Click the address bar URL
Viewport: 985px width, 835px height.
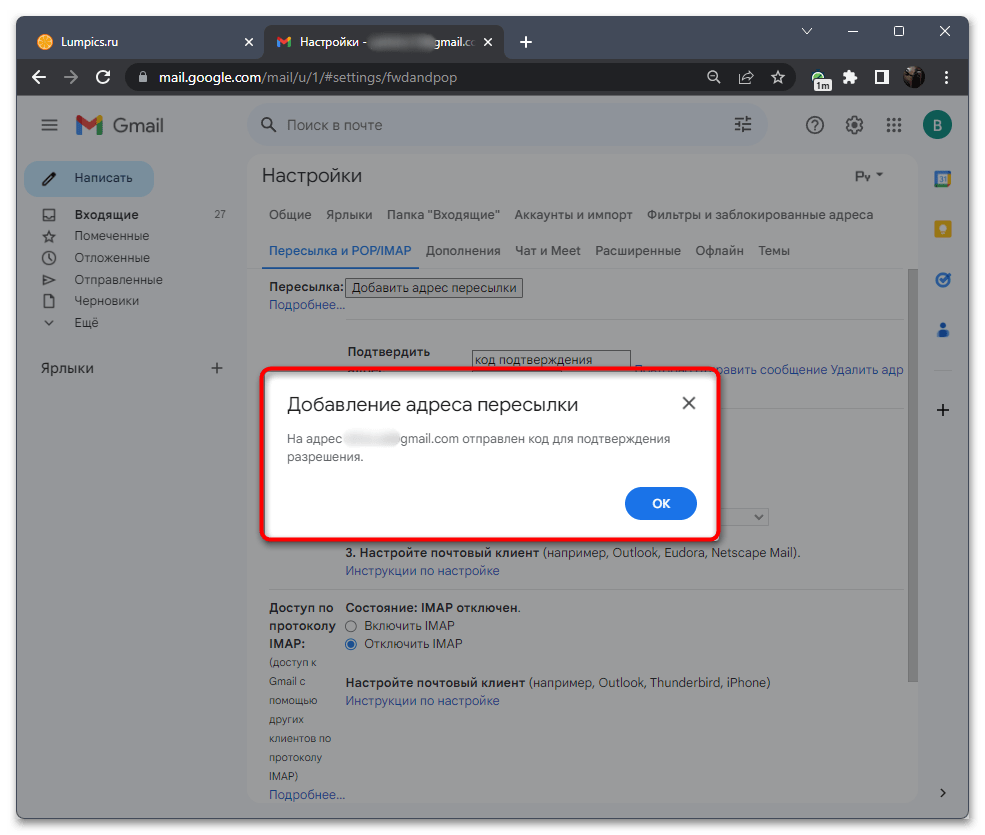[x=307, y=77]
